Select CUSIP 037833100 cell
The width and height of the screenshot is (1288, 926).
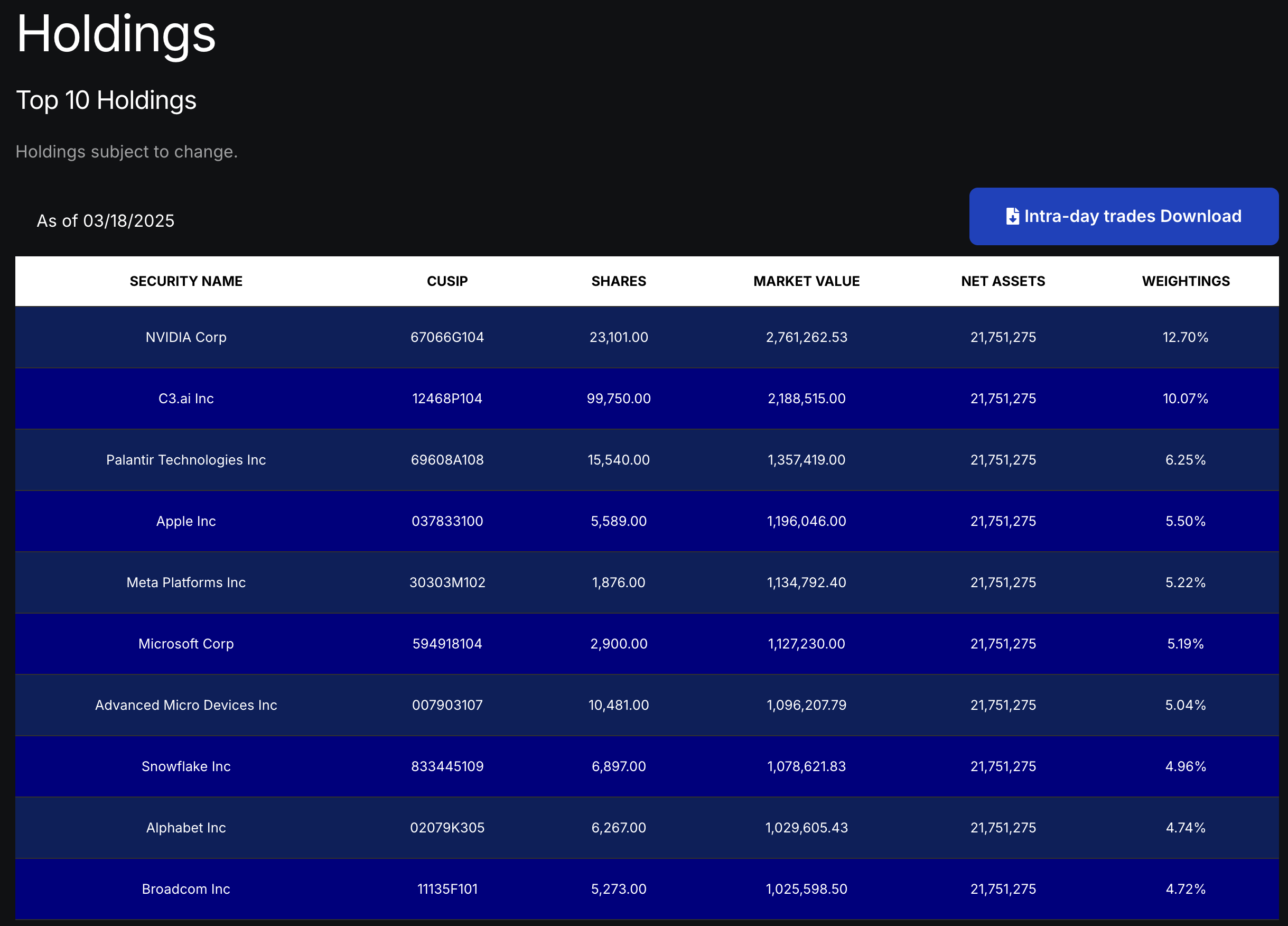pyautogui.click(x=447, y=522)
